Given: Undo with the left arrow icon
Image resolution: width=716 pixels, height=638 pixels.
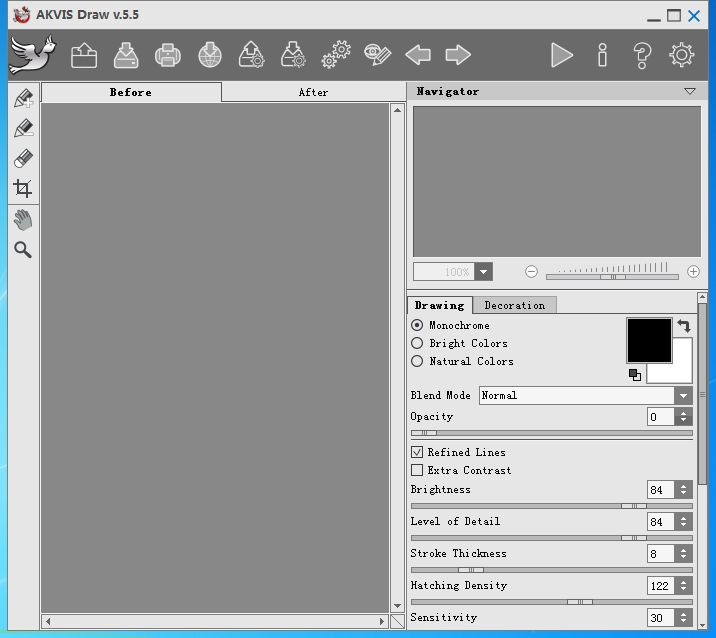Looking at the screenshot, I should pyautogui.click(x=418, y=55).
